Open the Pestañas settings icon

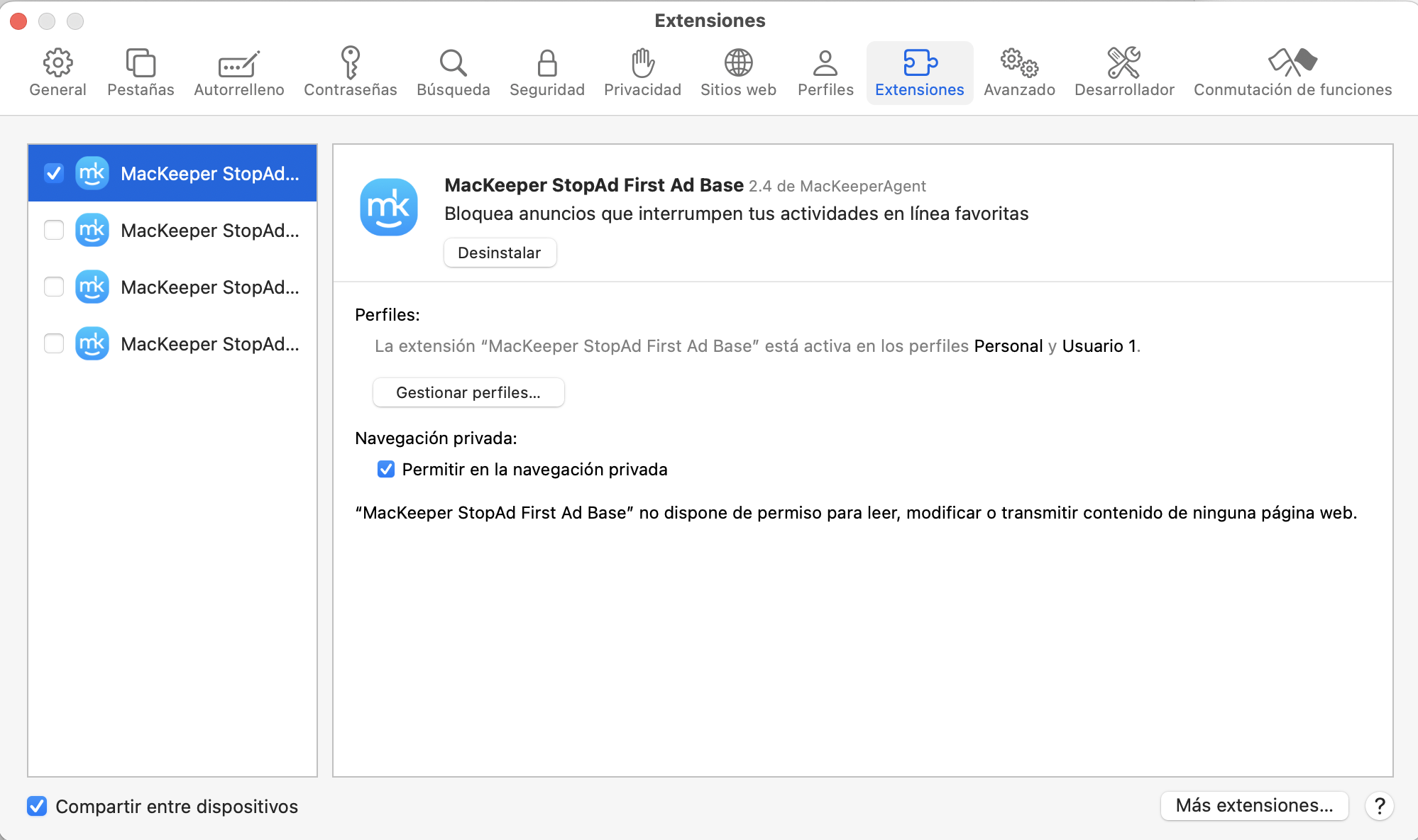(140, 71)
